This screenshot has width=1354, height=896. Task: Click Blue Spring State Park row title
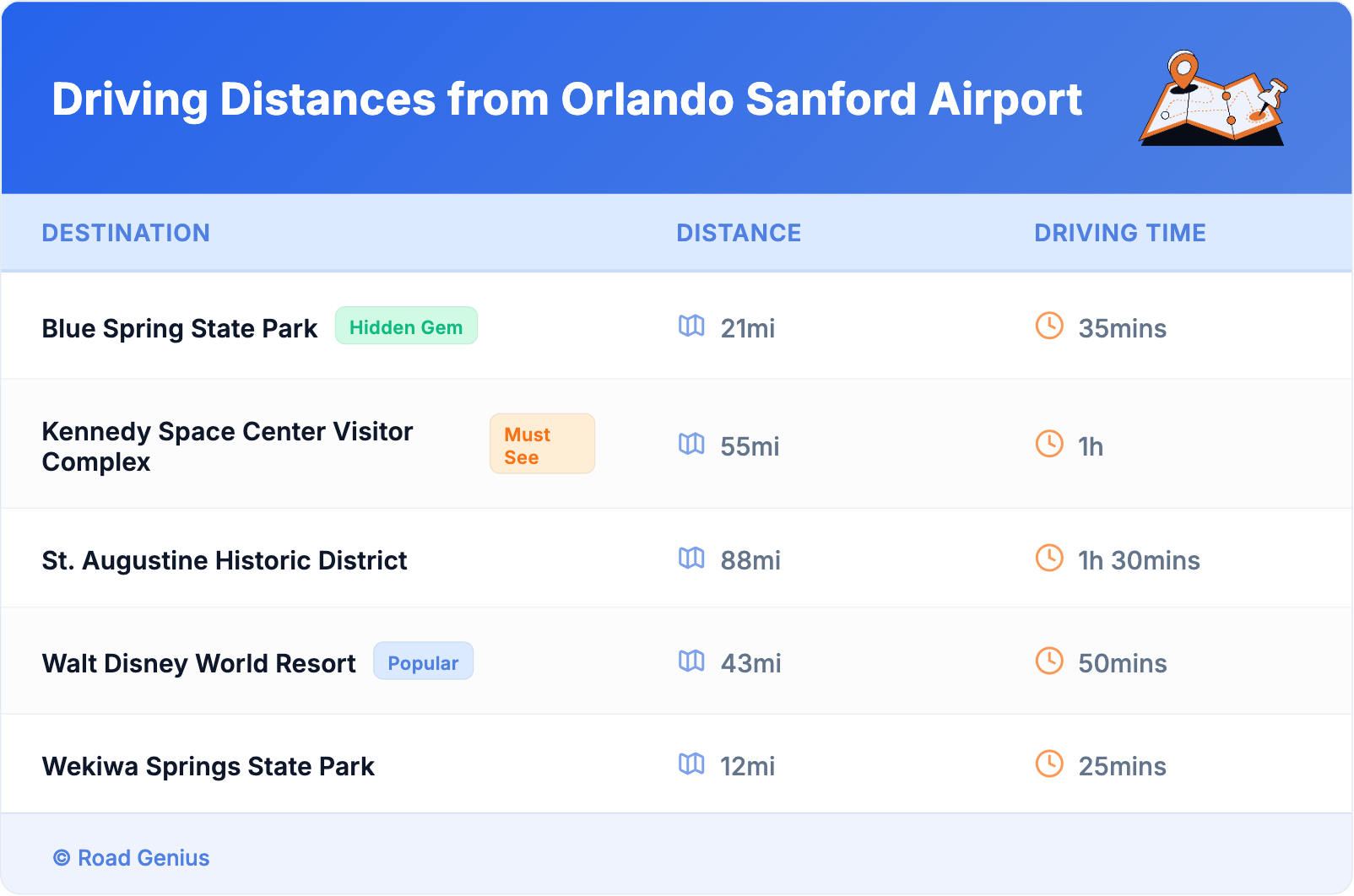click(180, 328)
